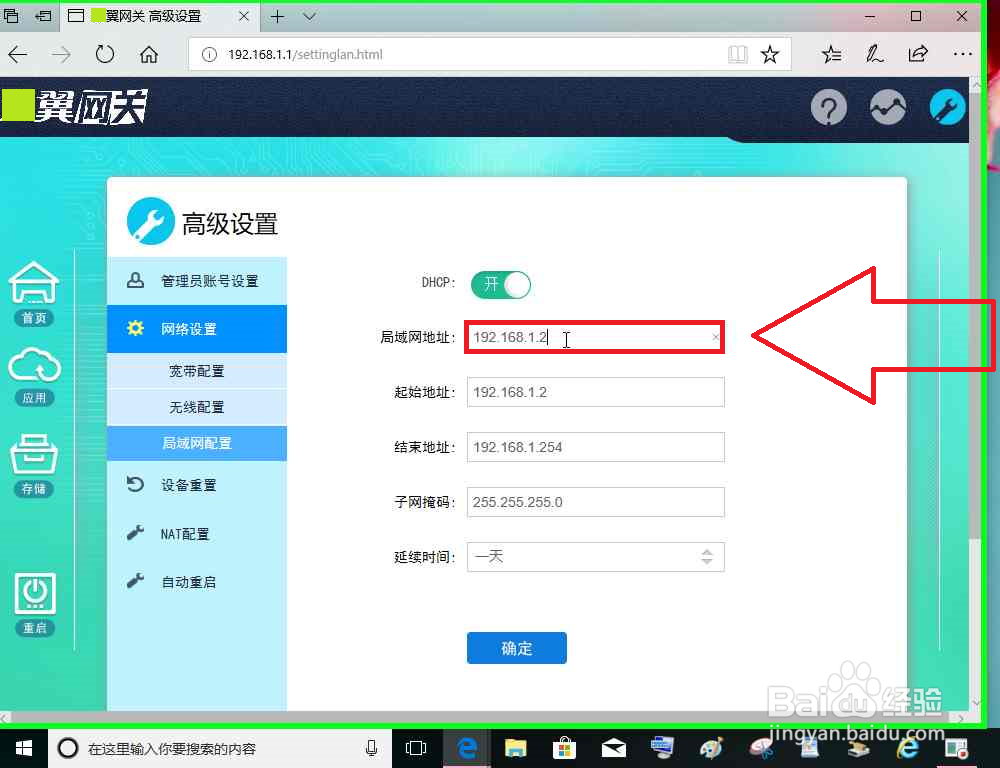
Task: Click the taskbar microphone icon
Action: tap(372, 748)
